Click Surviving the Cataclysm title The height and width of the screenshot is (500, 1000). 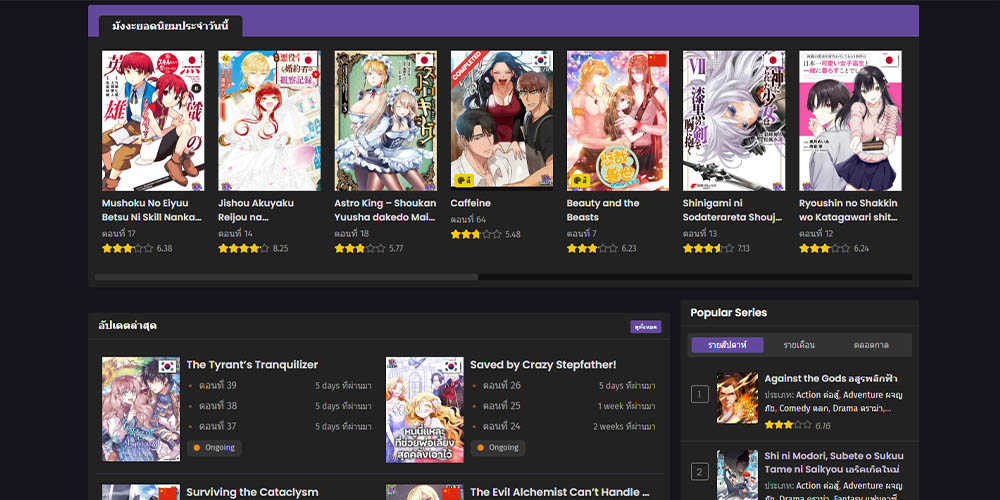point(252,492)
